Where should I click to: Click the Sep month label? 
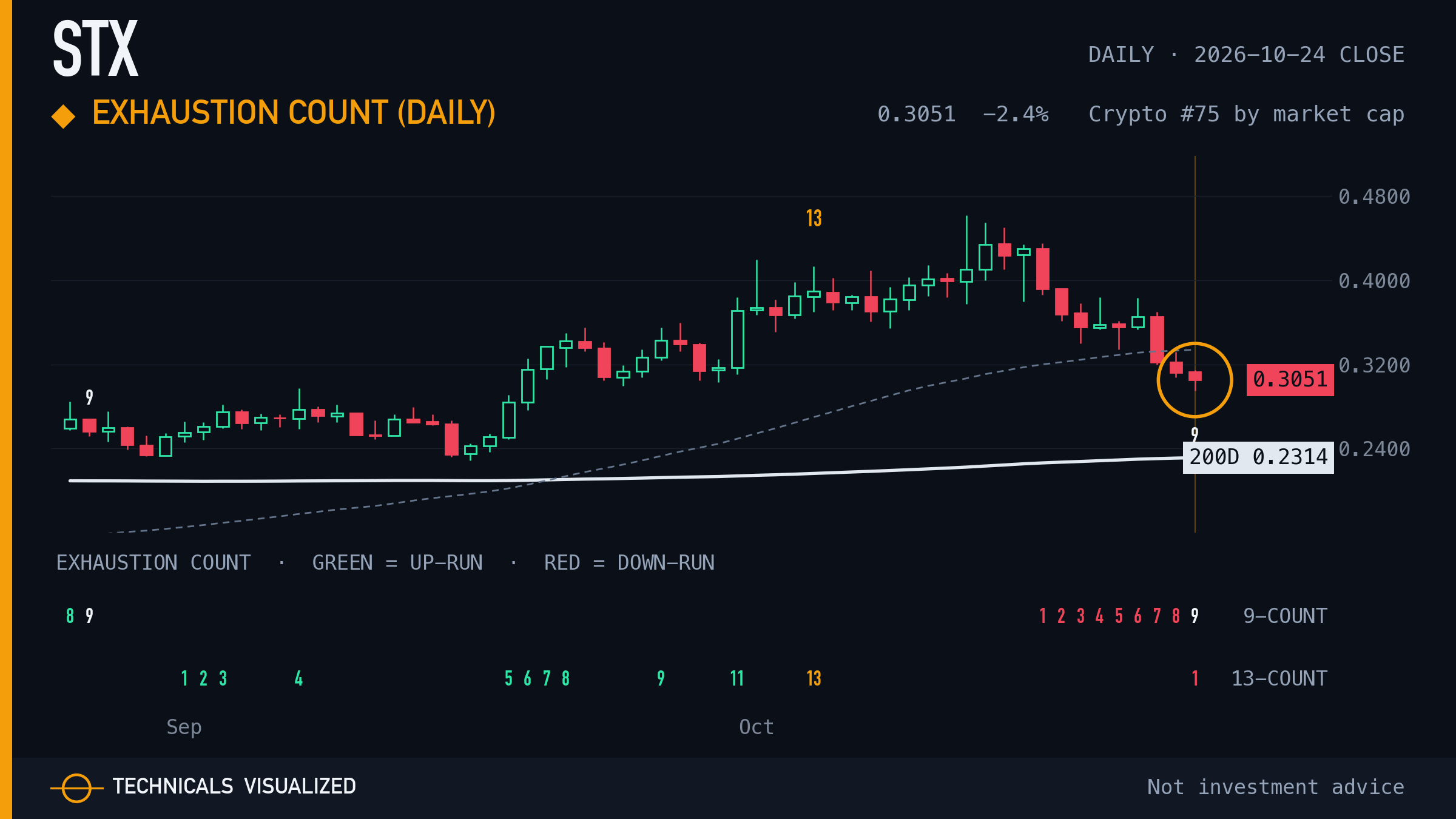(x=184, y=727)
